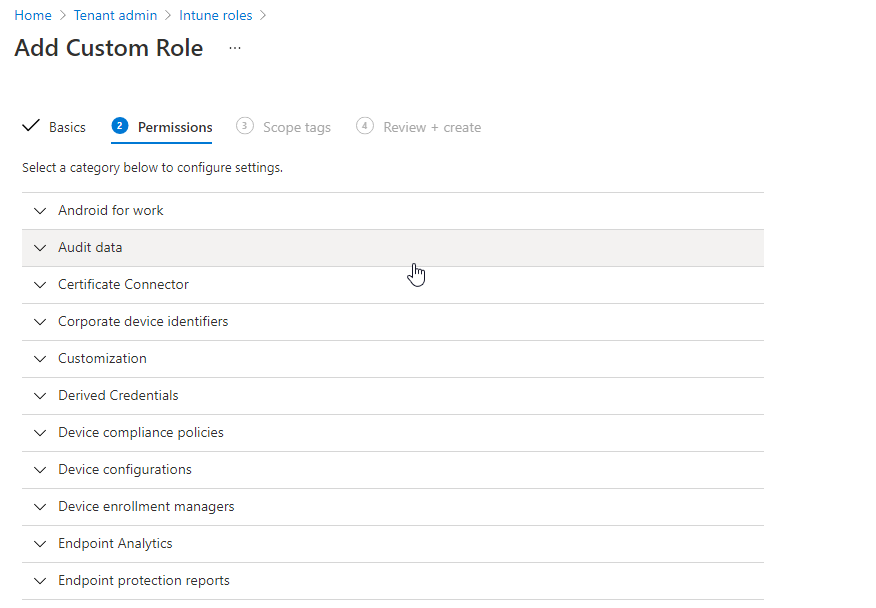This screenshot has height=608, width=876.
Task: Switch to the Basics tab
Action: tap(67, 127)
